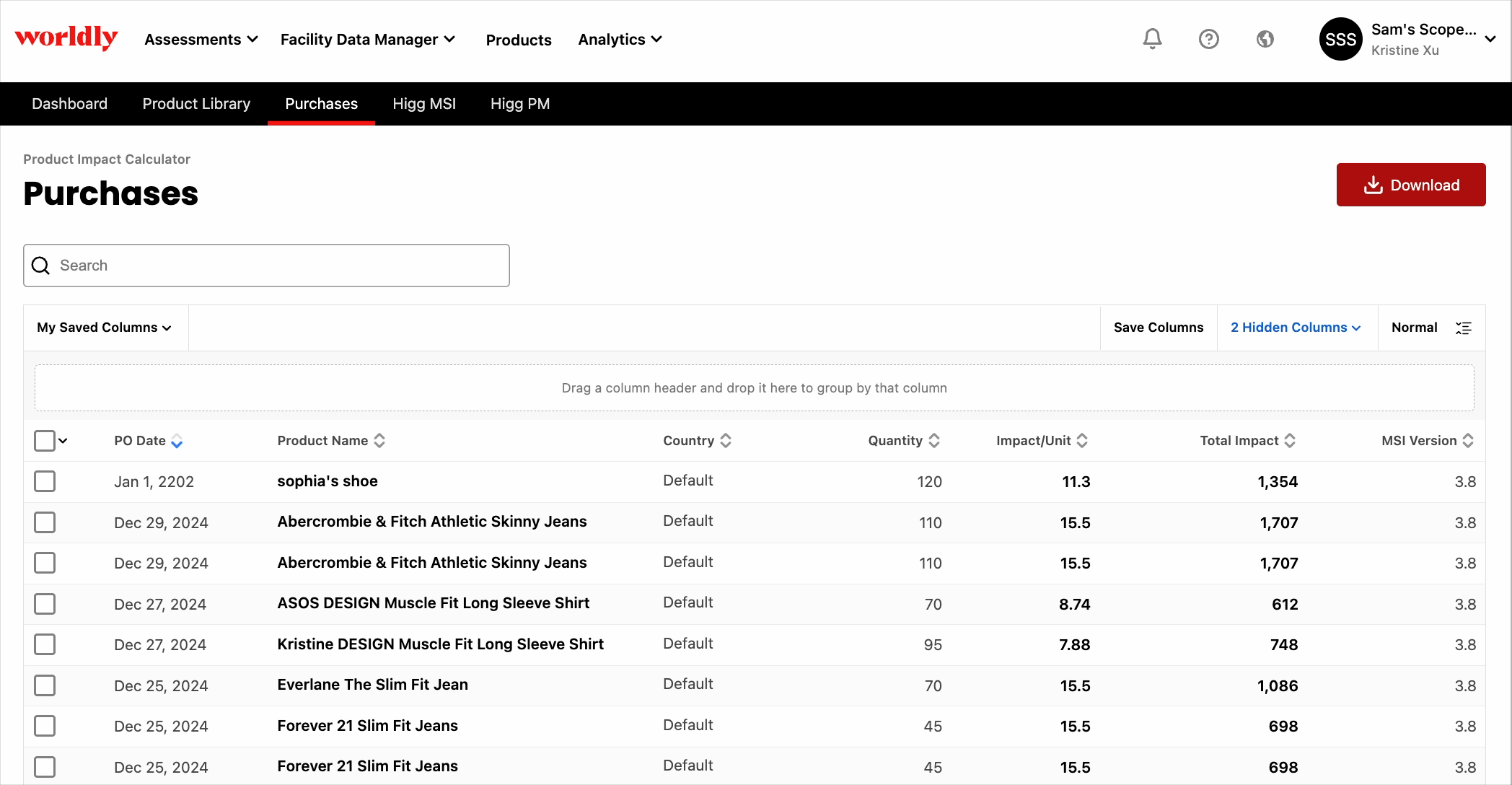This screenshot has width=1512, height=785.
Task: Click the SSS account avatar
Action: [x=1340, y=39]
